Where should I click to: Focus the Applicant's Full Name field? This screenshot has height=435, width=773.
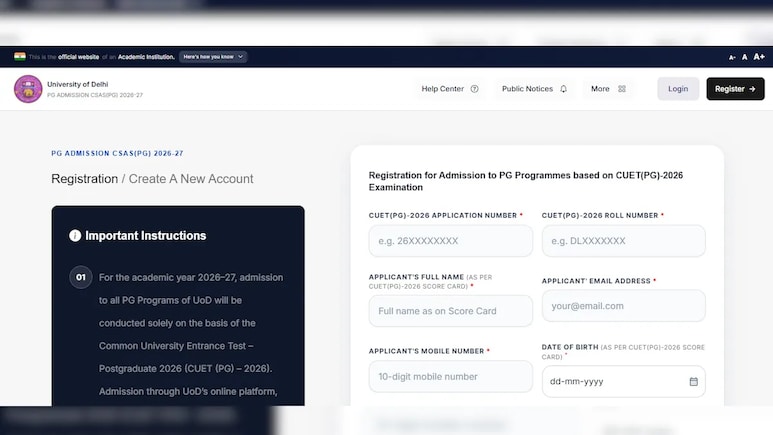(x=451, y=311)
